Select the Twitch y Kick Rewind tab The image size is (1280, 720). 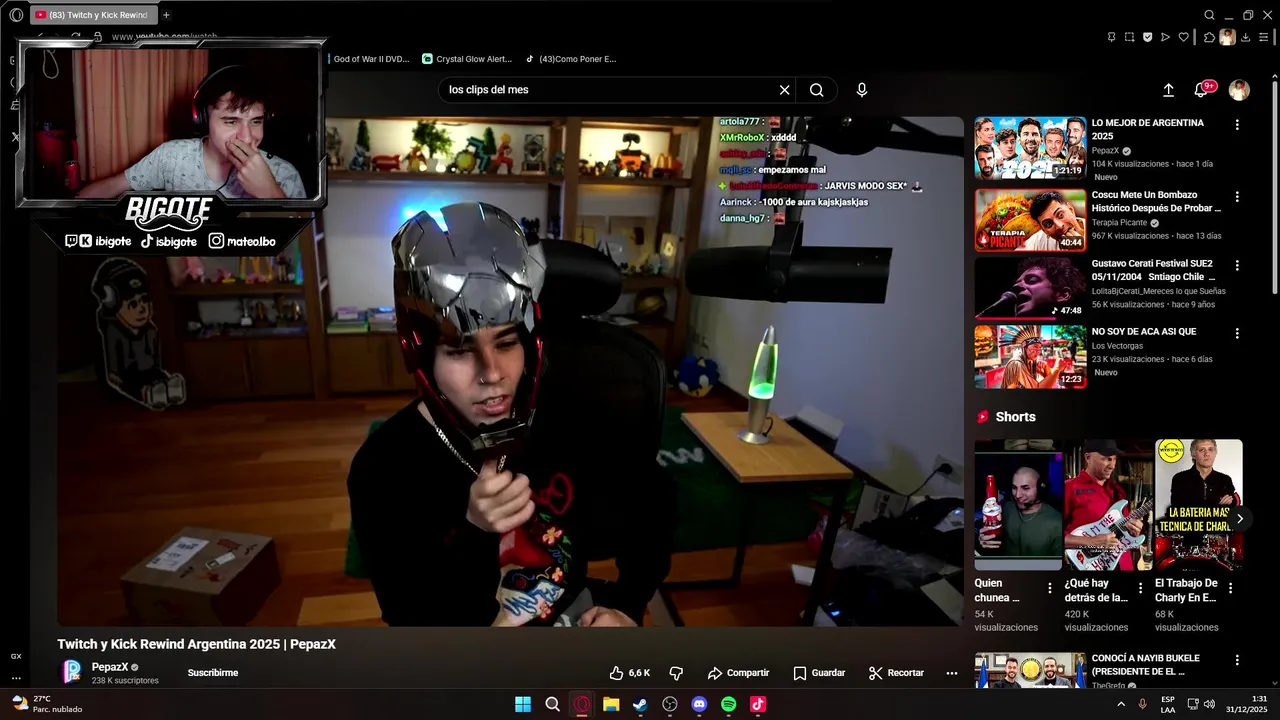click(93, 15)
